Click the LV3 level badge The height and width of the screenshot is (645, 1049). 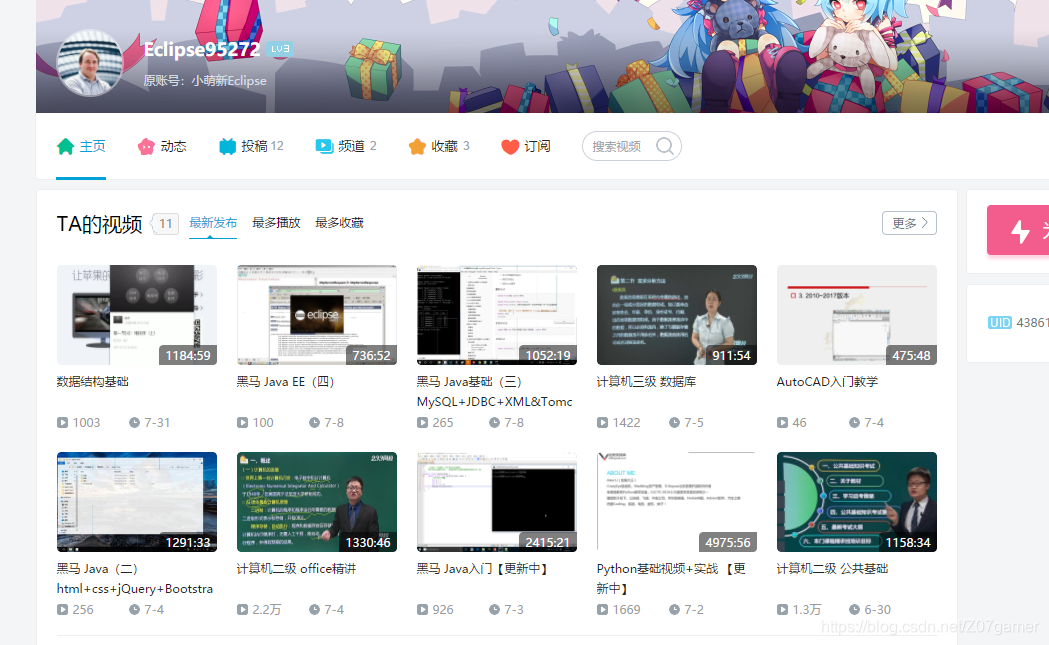click(280, 49)
